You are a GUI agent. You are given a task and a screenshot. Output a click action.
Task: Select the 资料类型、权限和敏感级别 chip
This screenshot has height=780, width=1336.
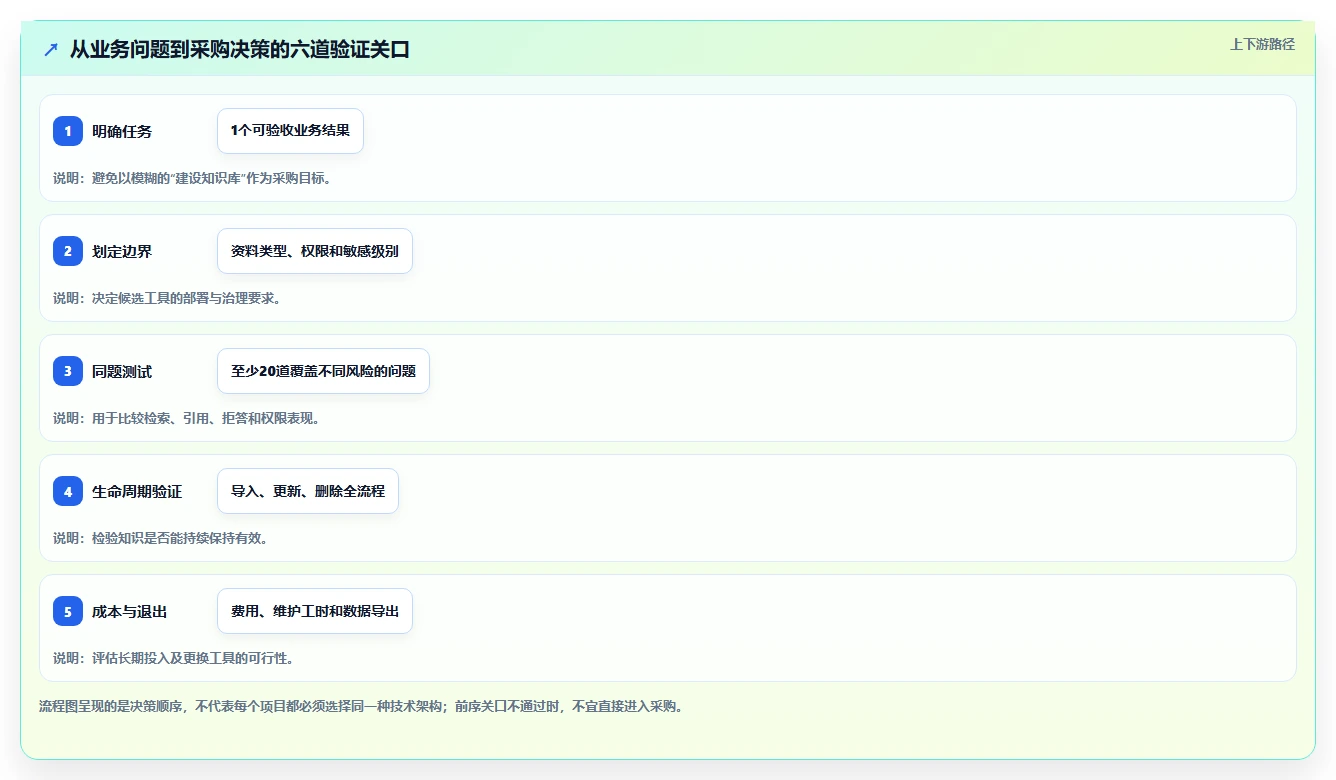click(x=315, y=251)
